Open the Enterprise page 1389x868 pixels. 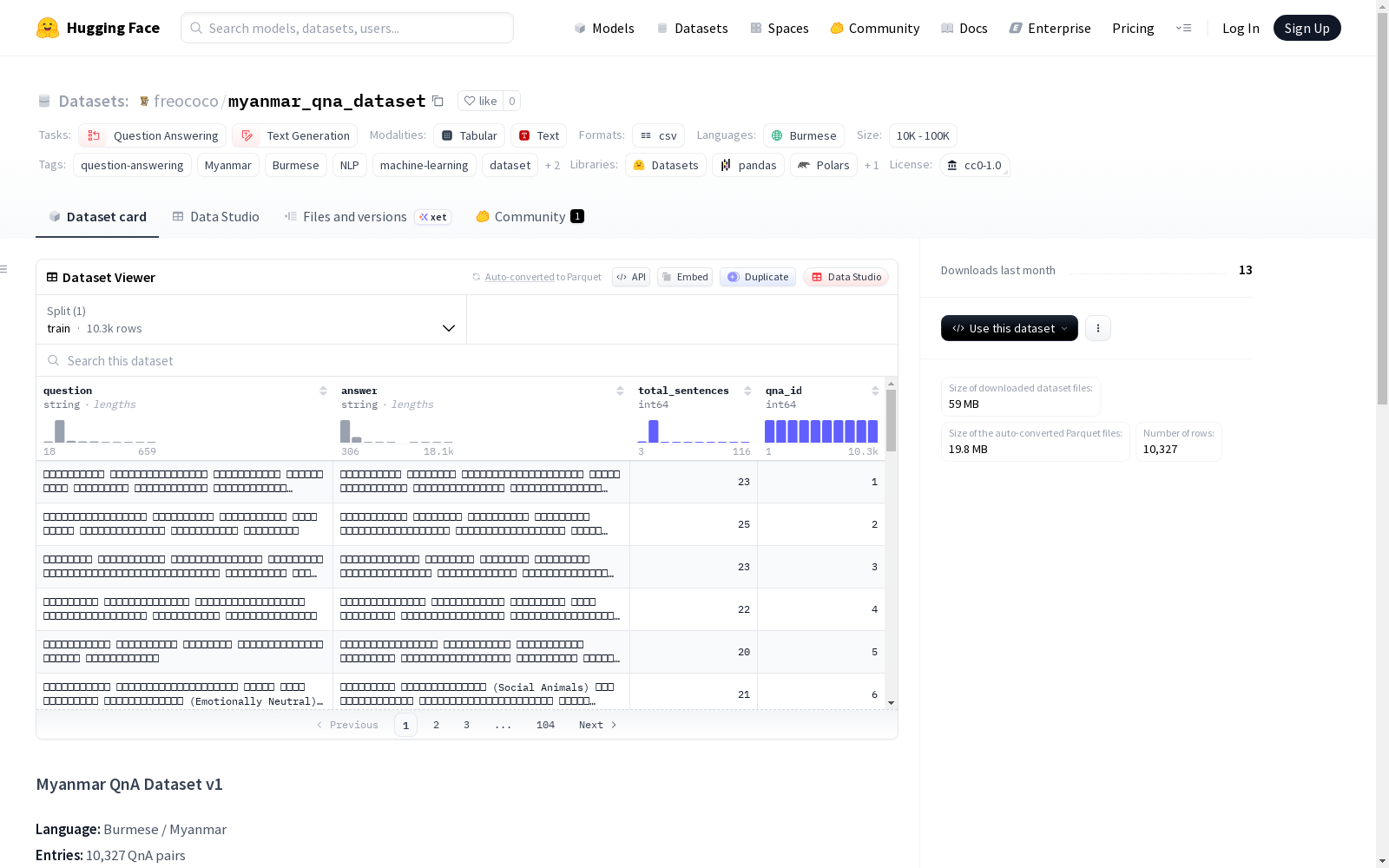pos(1050,28)
